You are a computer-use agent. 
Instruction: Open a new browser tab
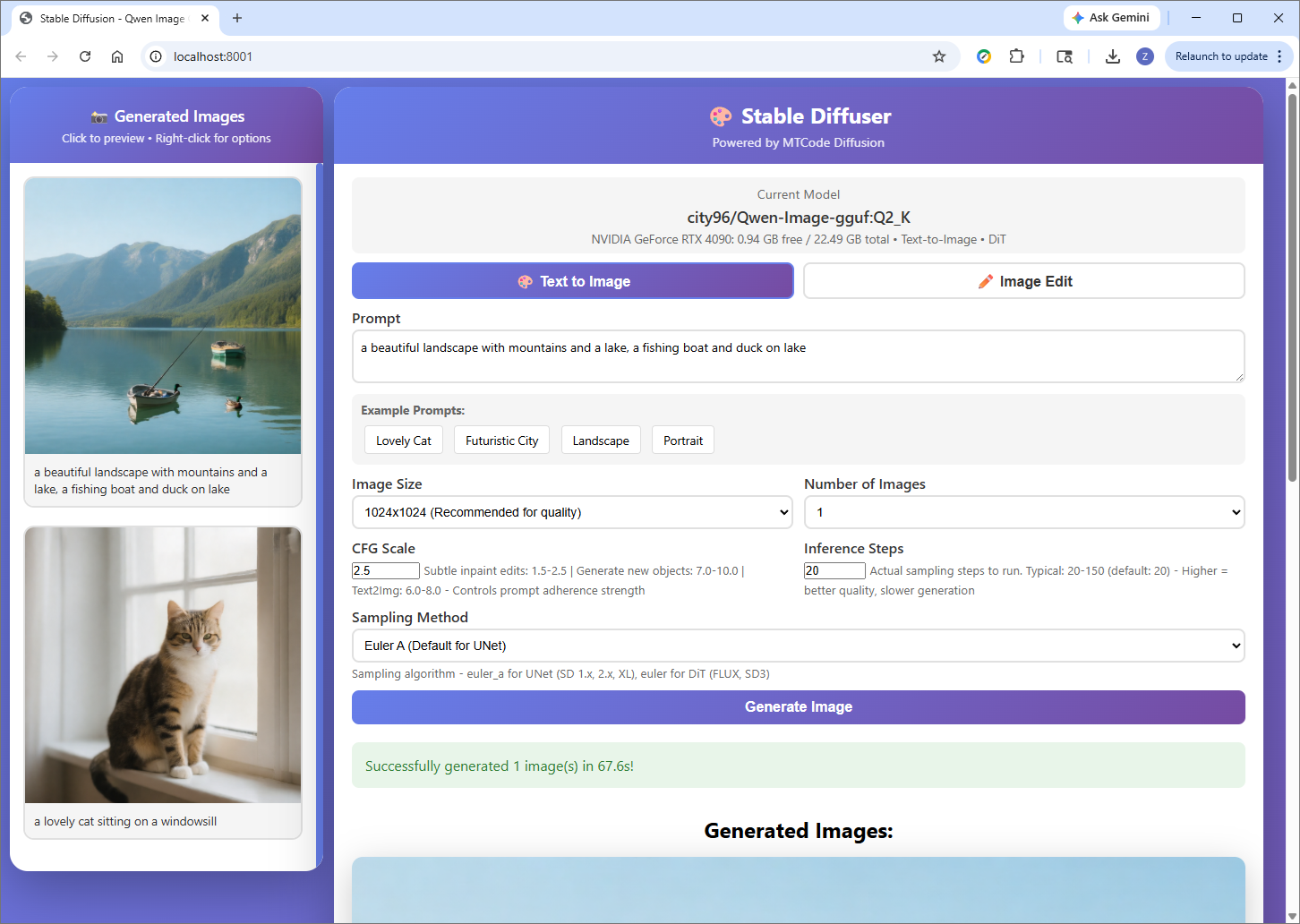(x=237, y=18)
